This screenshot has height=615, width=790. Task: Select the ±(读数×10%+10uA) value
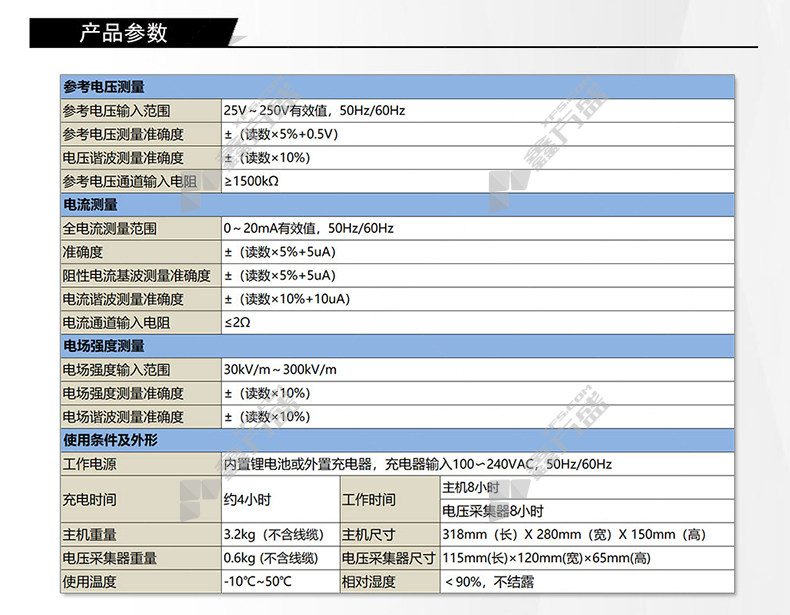(286, 299)
